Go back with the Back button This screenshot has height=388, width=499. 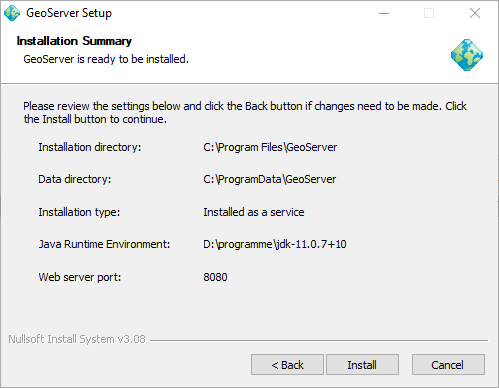tap(287, 365)
